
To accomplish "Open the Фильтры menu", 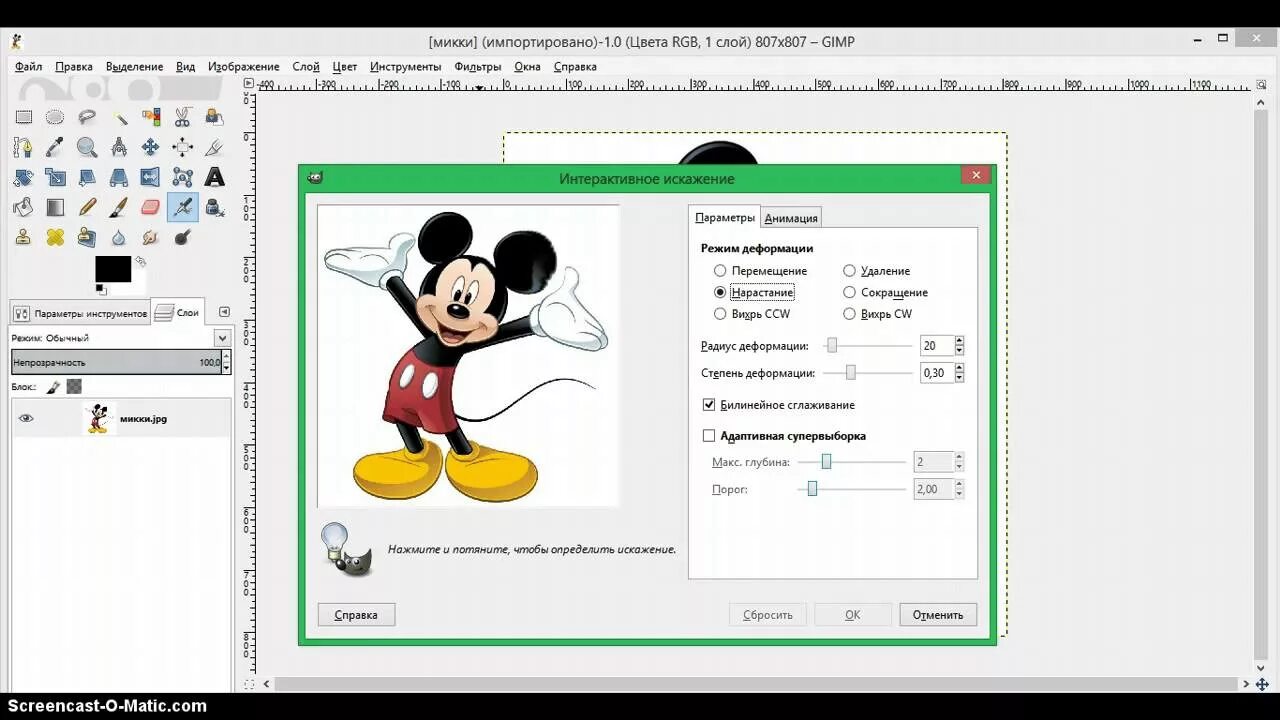I will 477,67.
